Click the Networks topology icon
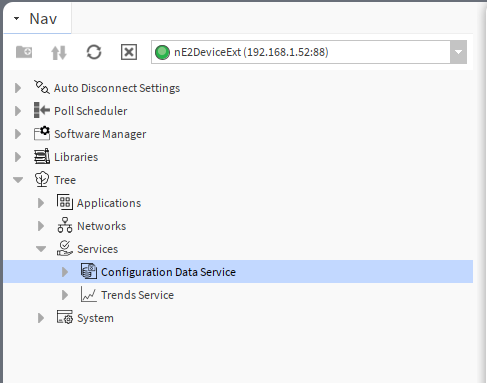 pyautogui.click(x=65, y=225)
